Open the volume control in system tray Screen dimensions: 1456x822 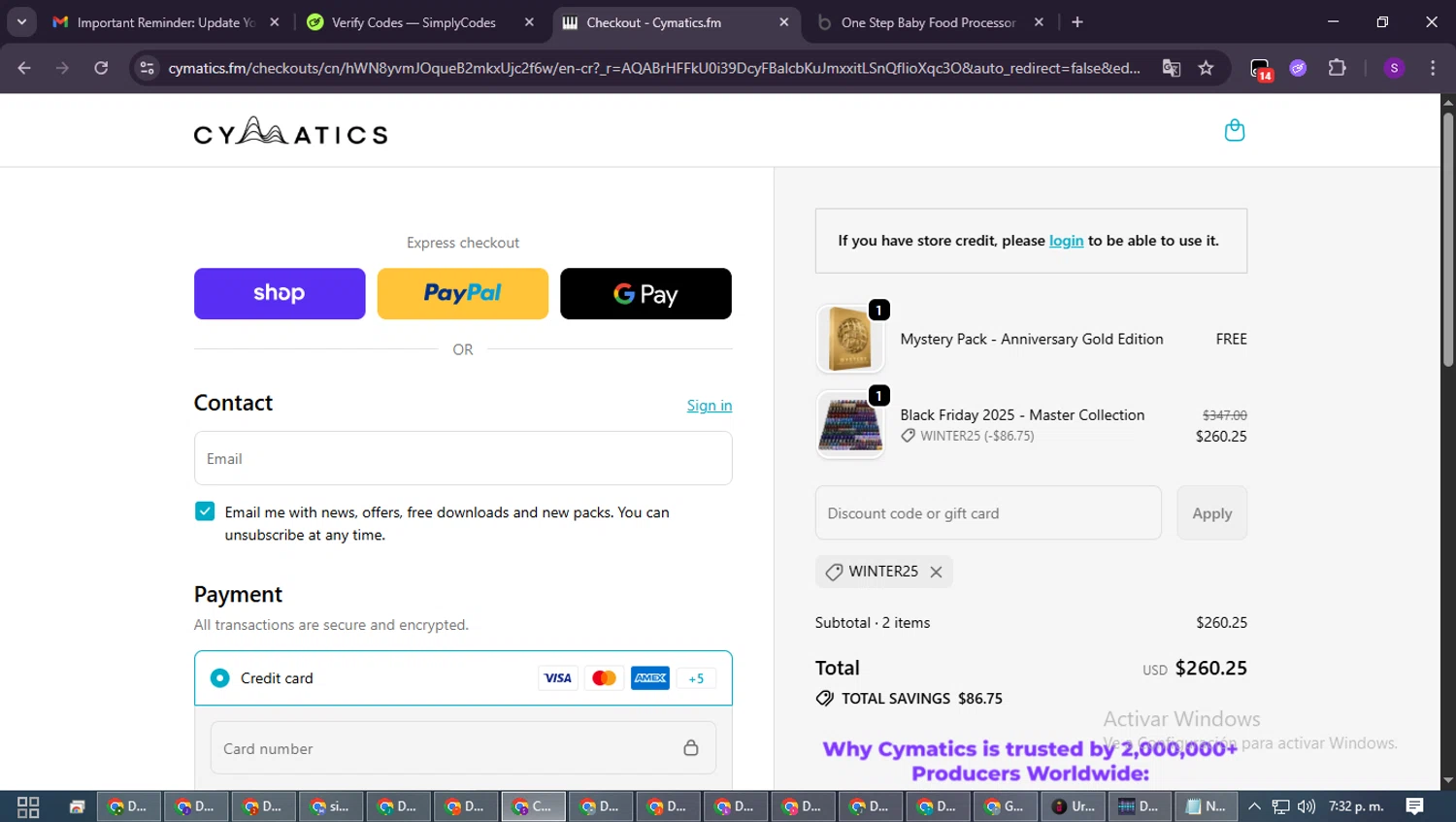pos(1307,806)
